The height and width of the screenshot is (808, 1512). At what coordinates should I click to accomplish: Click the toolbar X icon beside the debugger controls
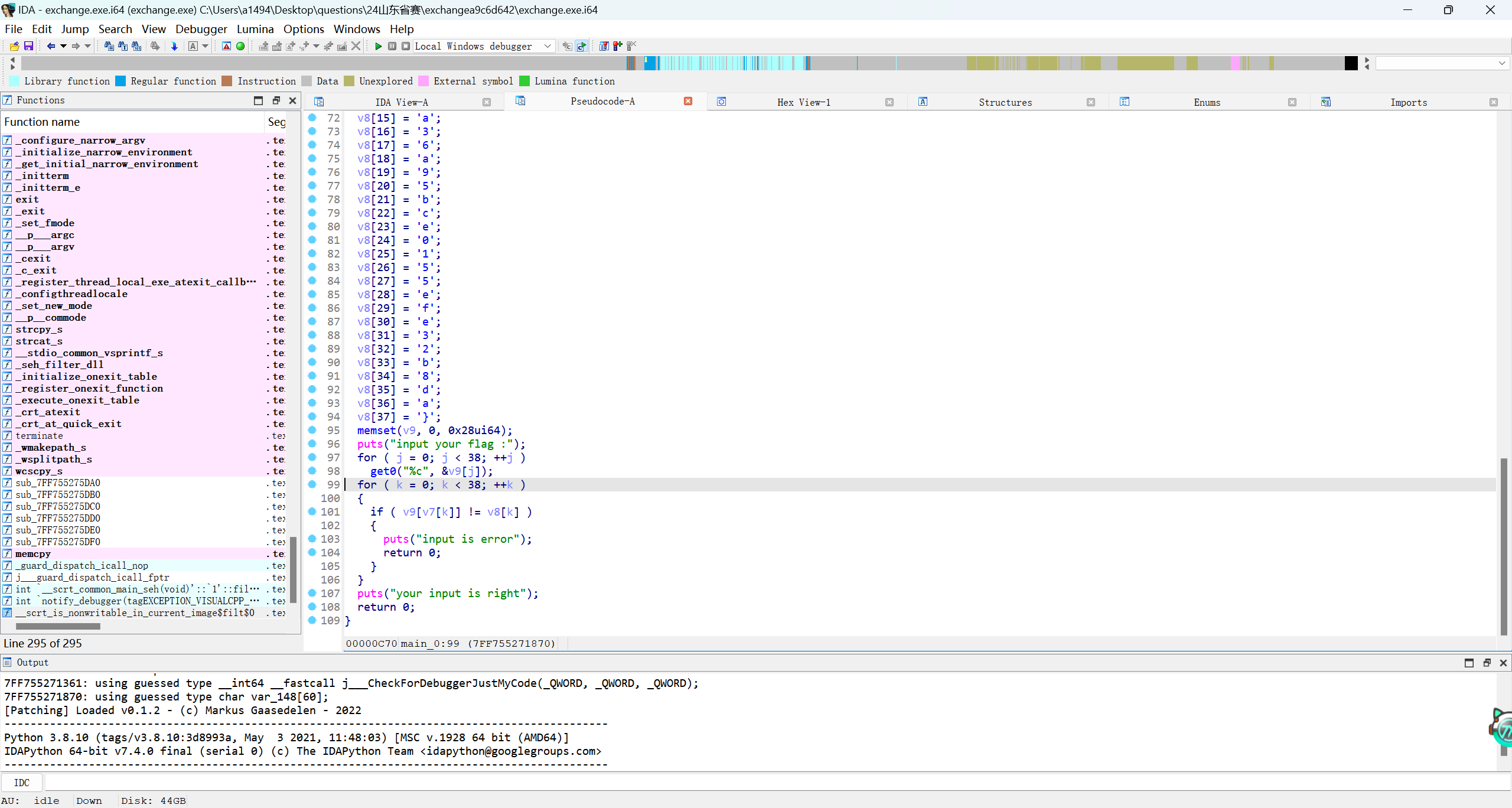(x=356, y=46)
